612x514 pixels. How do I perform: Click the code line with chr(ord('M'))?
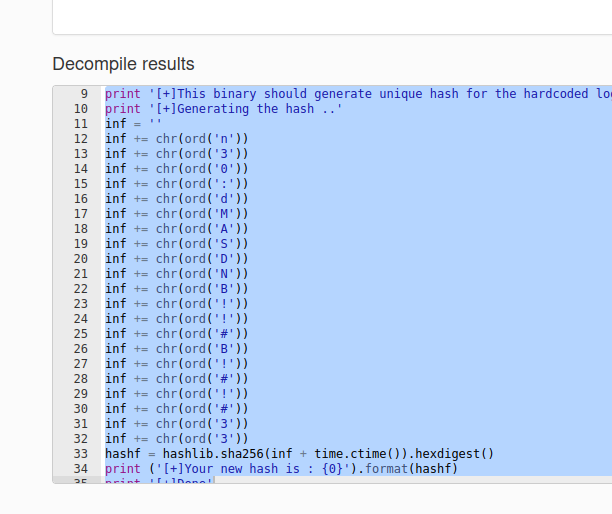[176, 214]
